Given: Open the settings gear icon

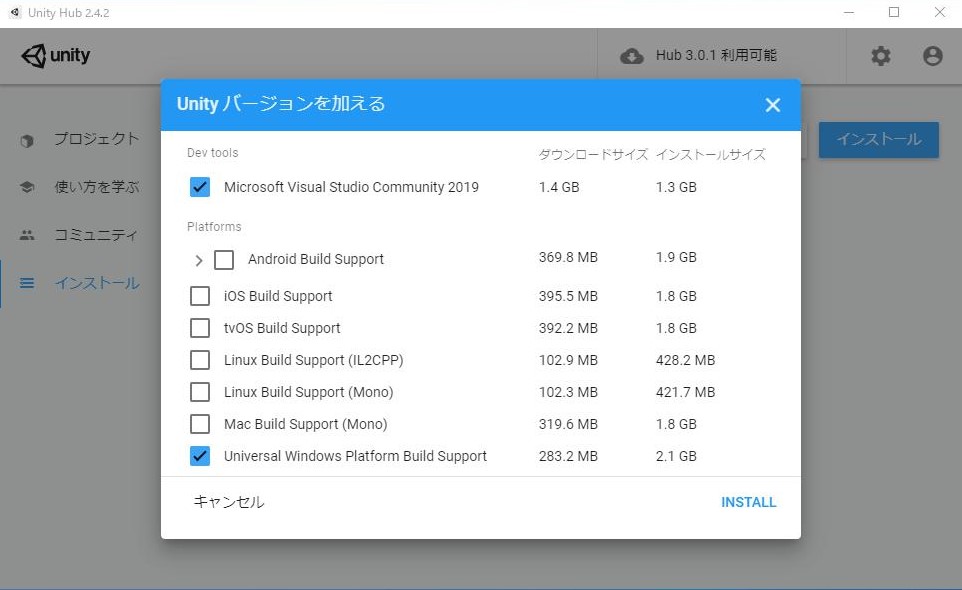Looking at the screenshot, I should pyautogui.click(x=880, y=56).
